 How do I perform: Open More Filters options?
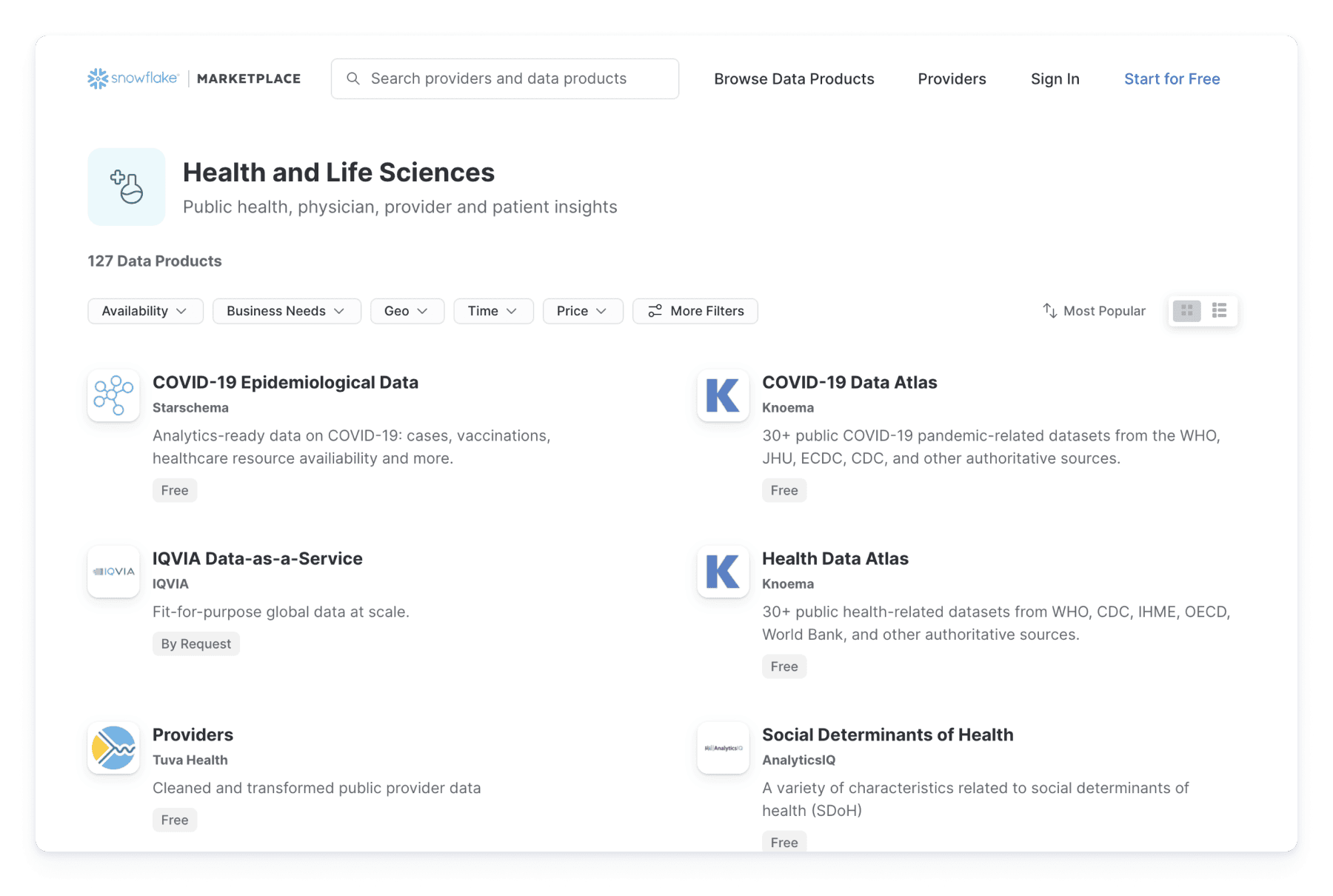click(695, 311)
